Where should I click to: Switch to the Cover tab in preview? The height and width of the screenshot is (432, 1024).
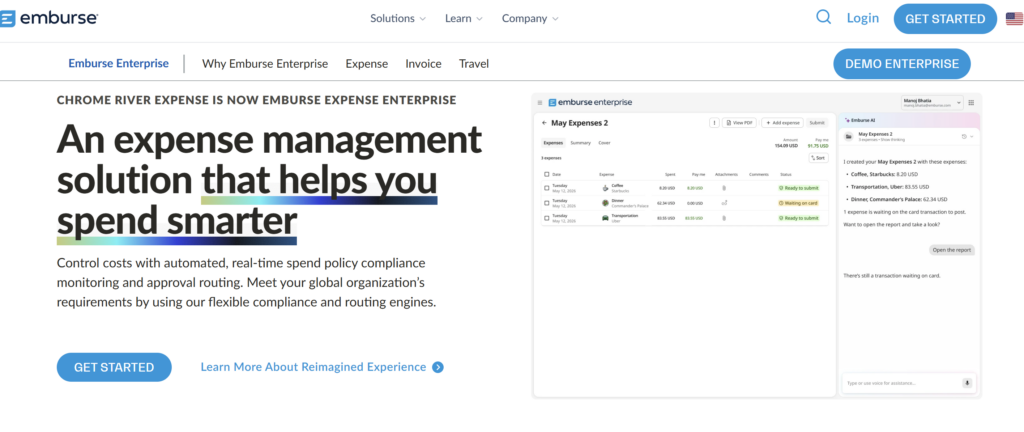pos(605,142)
